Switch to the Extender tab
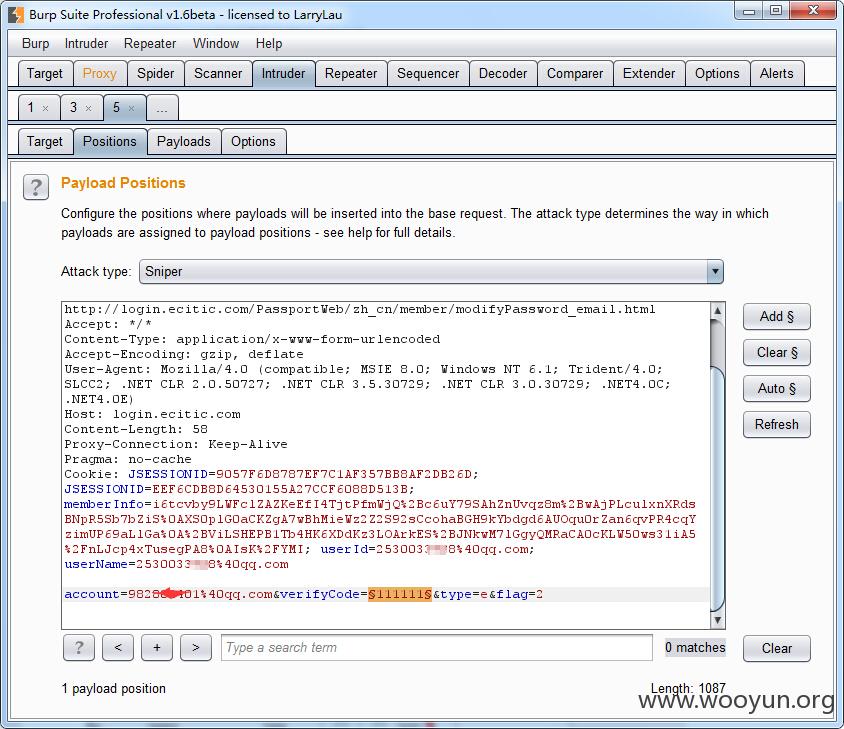Viewport: 844px width, 729px height. (649, 73)
